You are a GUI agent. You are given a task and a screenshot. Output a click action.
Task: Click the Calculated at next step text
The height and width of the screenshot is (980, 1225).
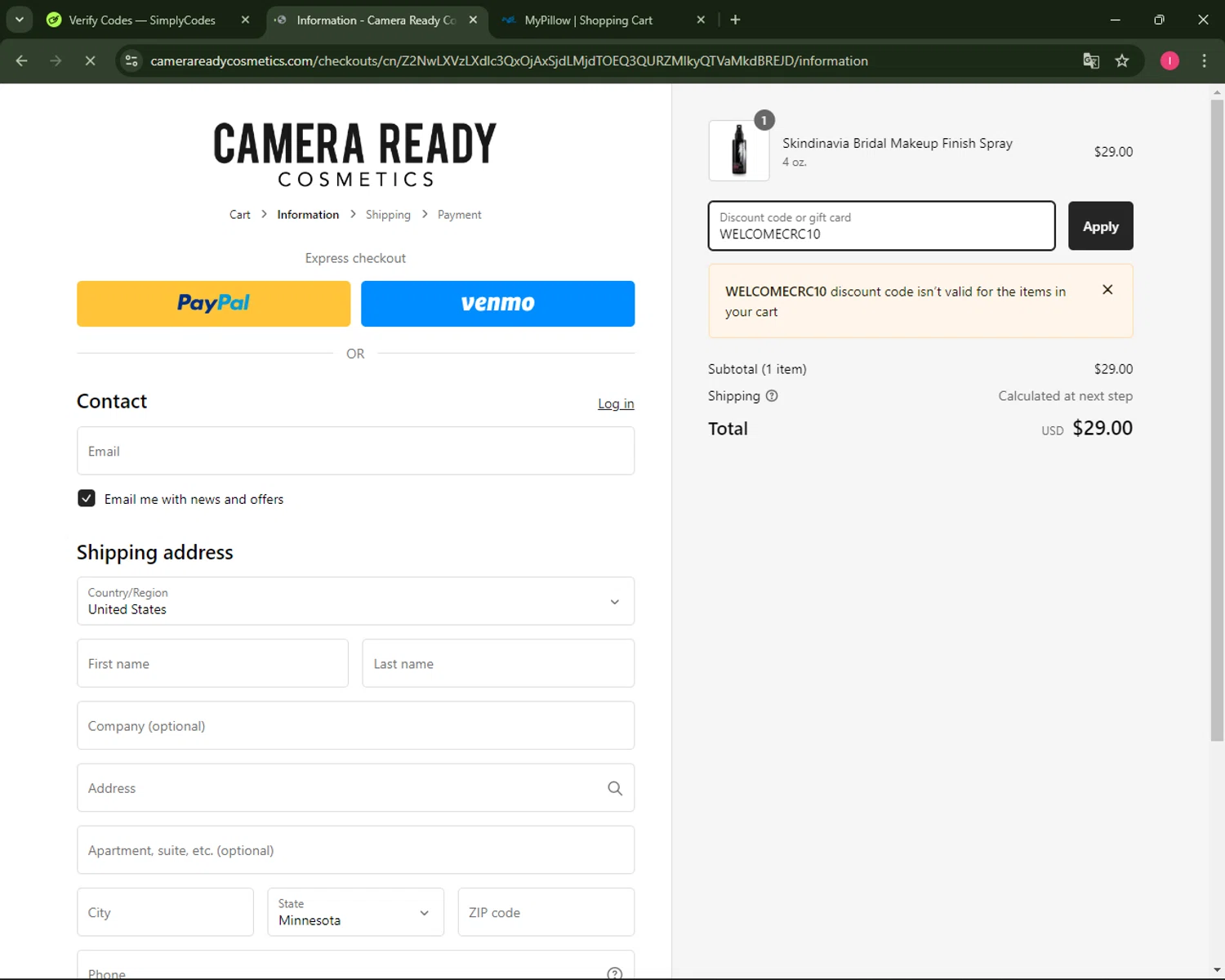[1065, 396]
